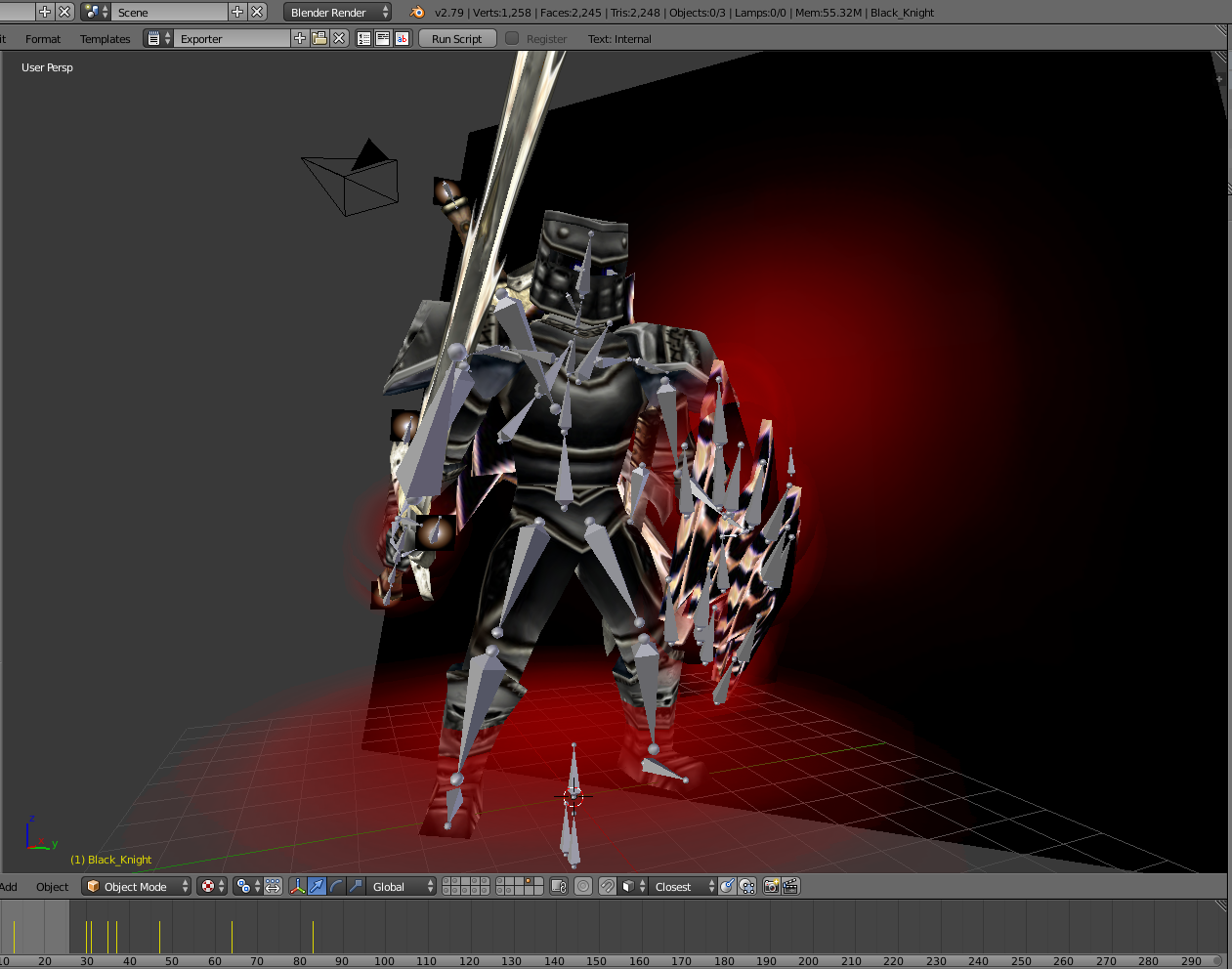The width and height of the screenshot is (1232, 969).
Task: Click the Mem:55.32M readout in the header
Action: (x=828, y=13)
